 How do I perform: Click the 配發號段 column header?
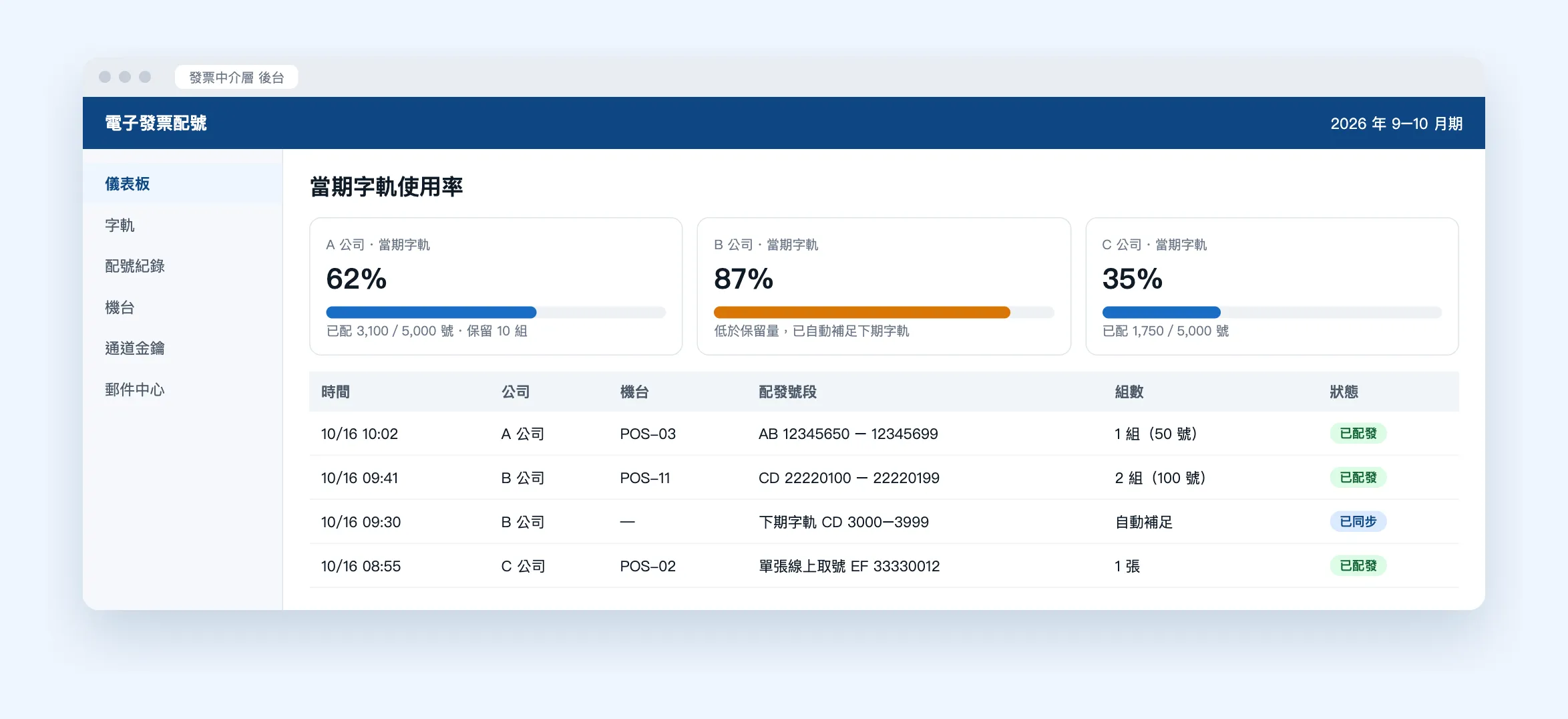787,392
